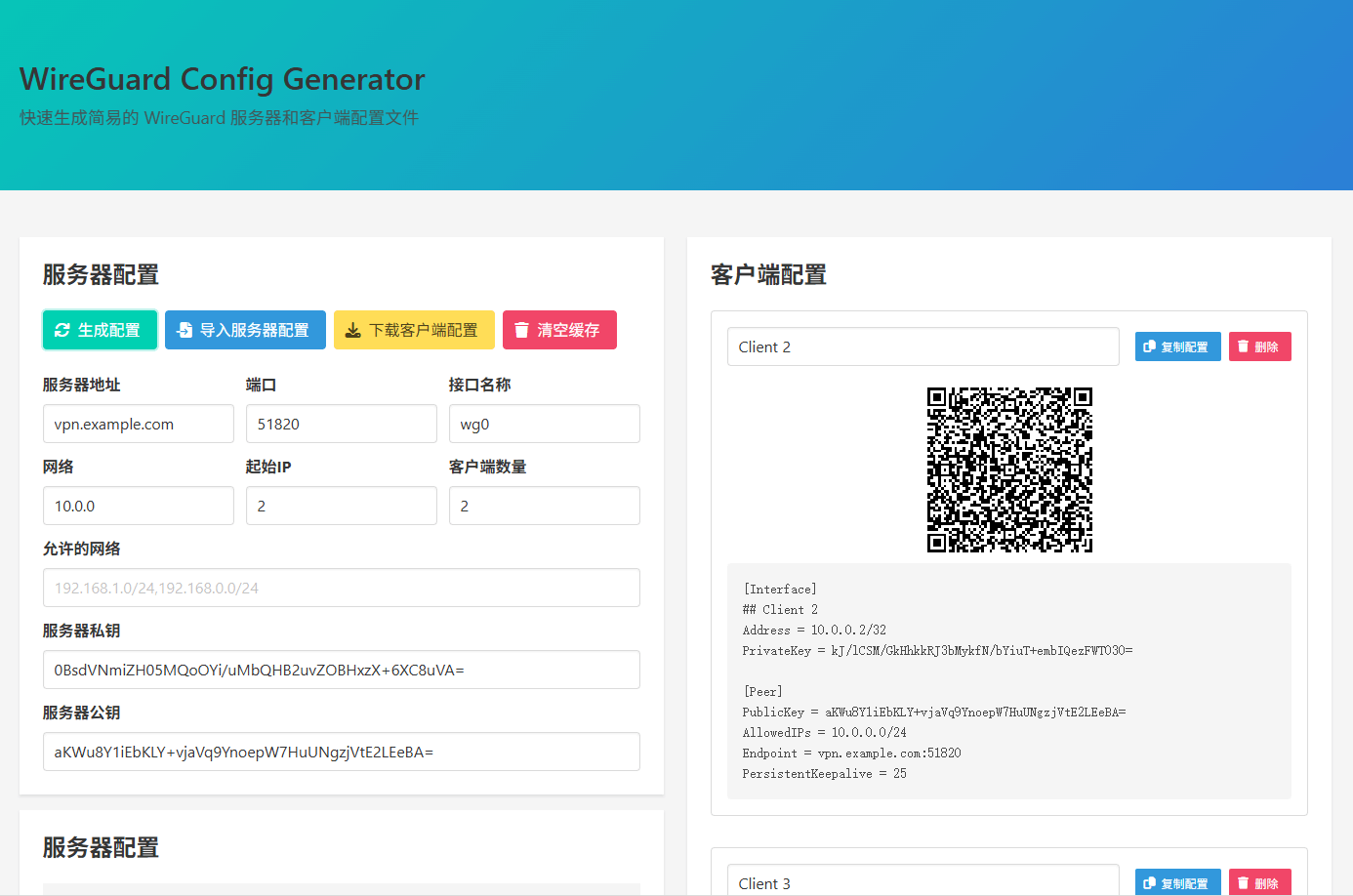Select the 接口名称 field showing wg0
Screen dimensions: 1353x896
pyautogui.click(x=544, y=424)
